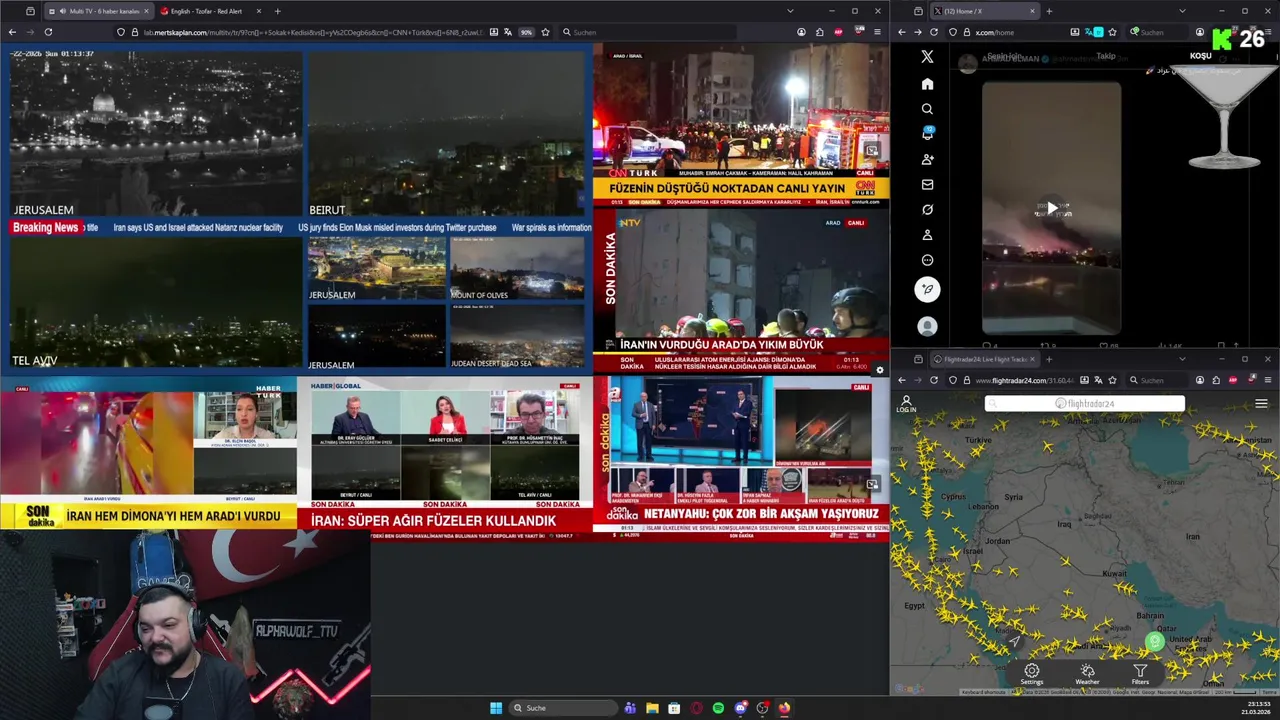
Task: Click BEIRUT live camera feed
Action: [445, 132]
